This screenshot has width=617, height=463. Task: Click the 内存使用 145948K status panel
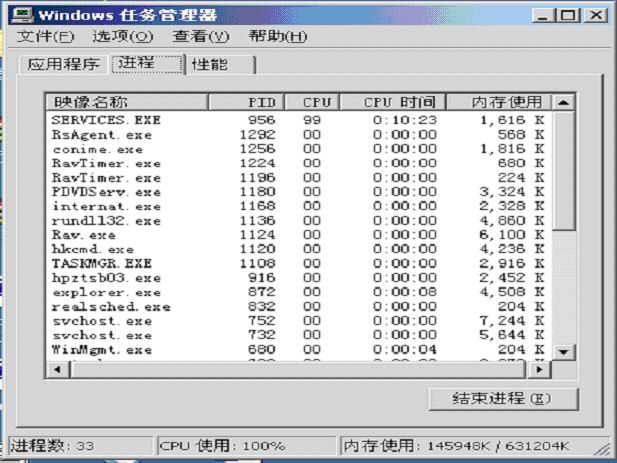[474, 446]
